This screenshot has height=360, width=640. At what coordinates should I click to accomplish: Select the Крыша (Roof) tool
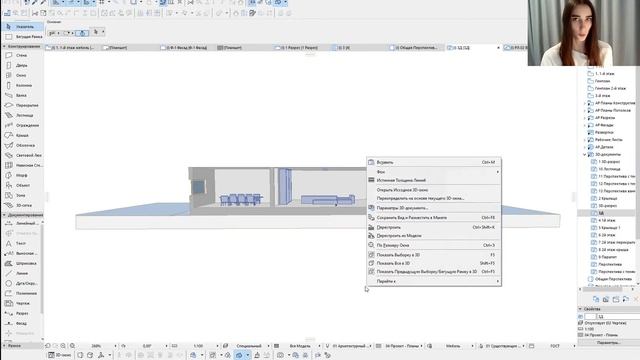click(22, 135)
